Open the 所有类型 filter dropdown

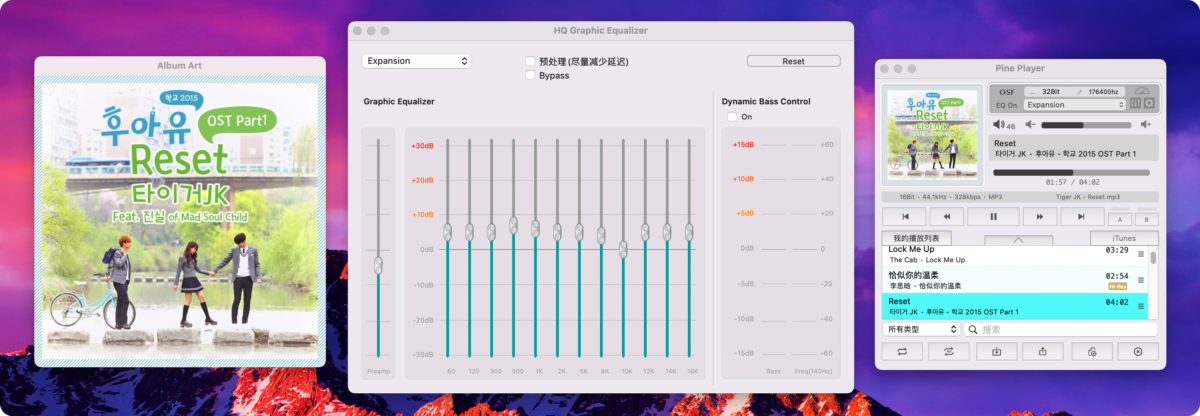click(921, 329)
